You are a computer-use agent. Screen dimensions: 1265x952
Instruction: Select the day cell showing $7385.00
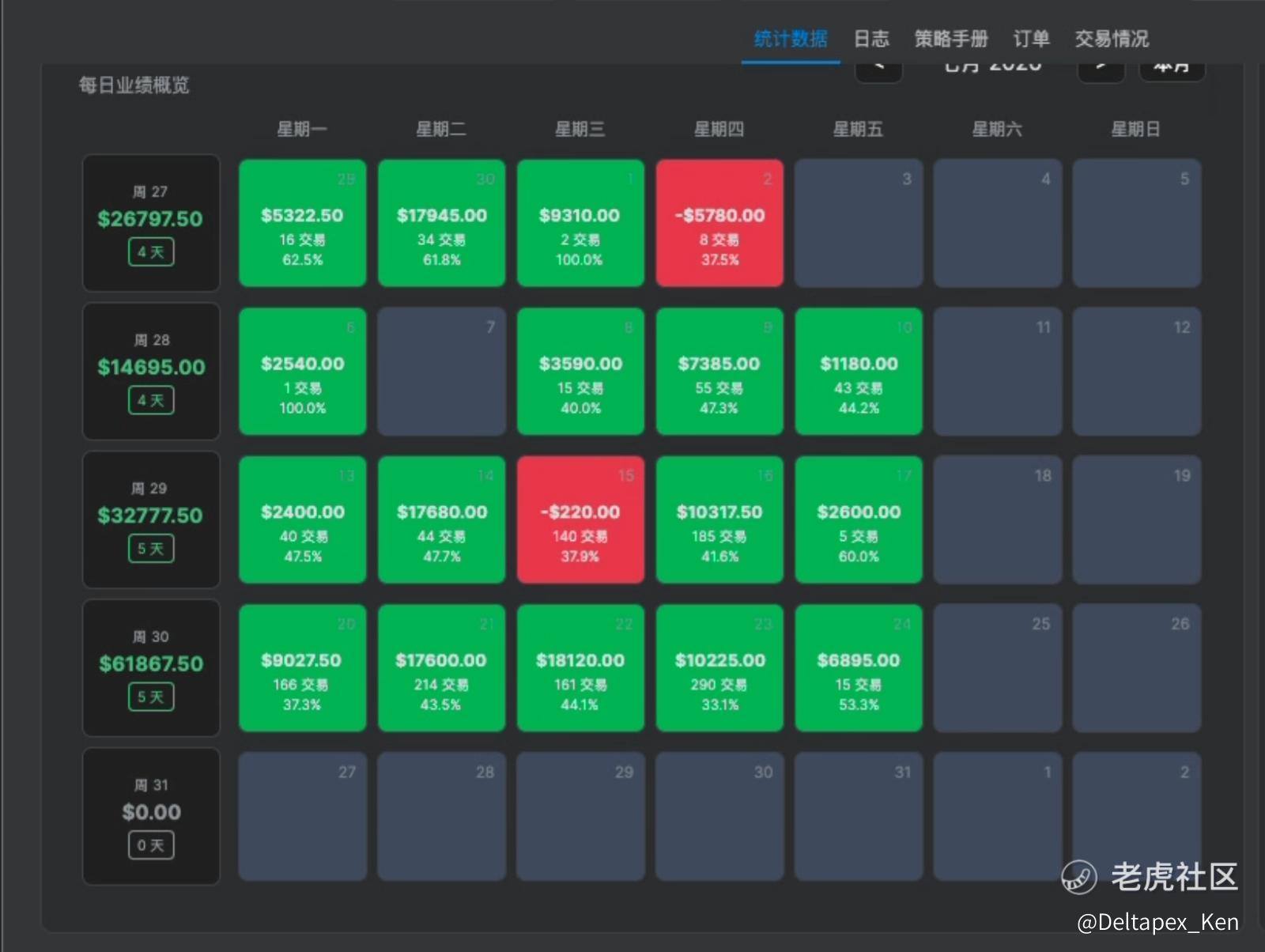(x=719, y=372)
